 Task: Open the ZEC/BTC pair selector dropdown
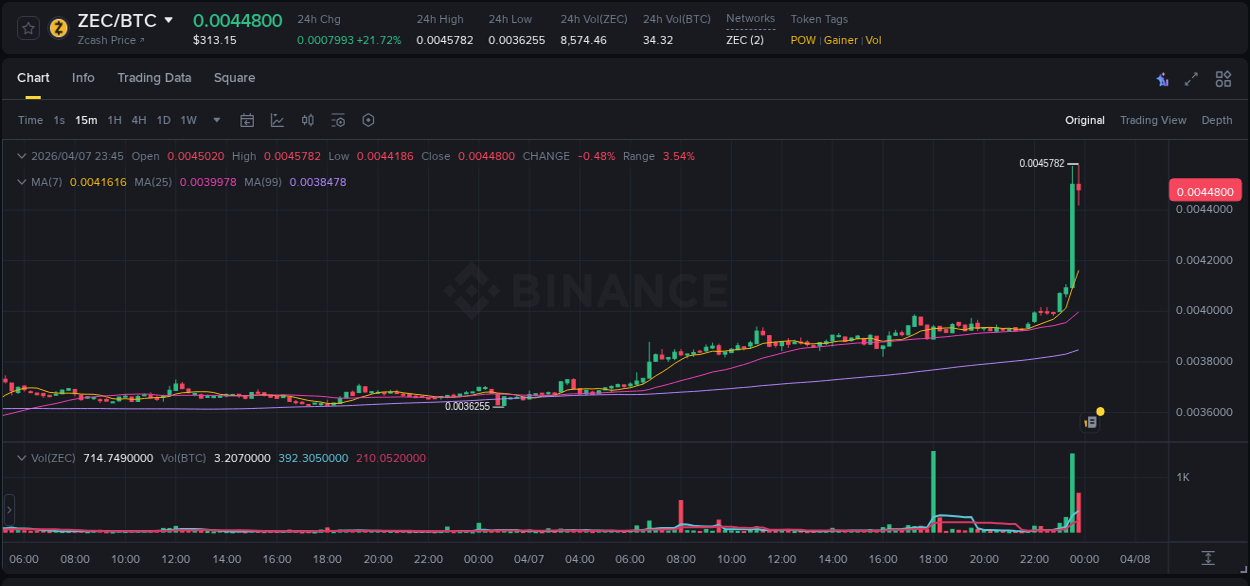tap(168, 21)
